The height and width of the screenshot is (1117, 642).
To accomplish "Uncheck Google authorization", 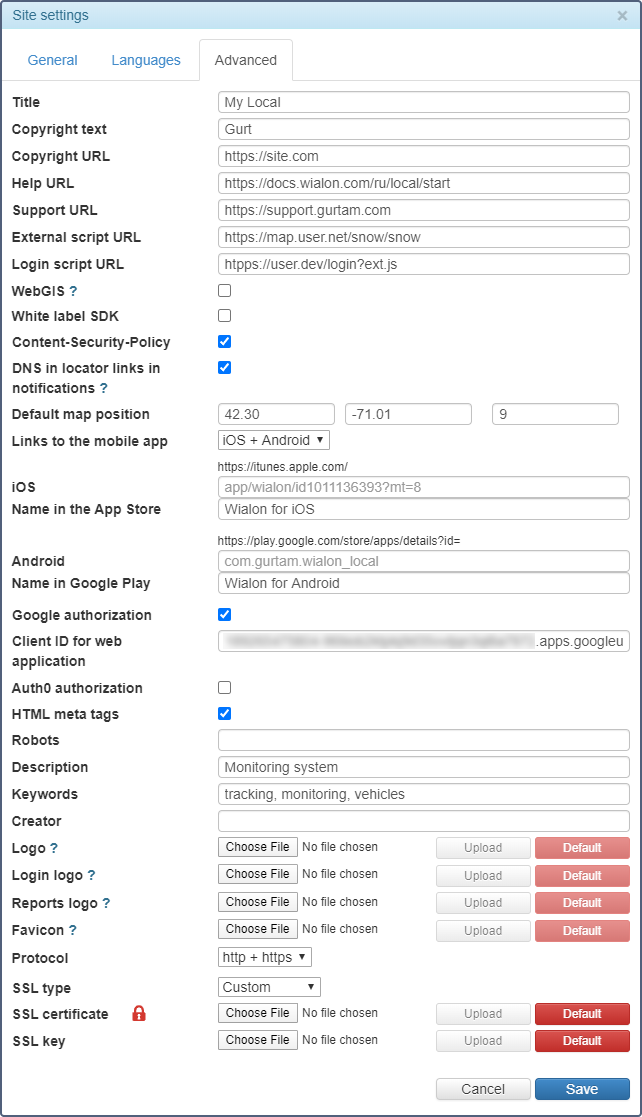I will click(x=225, y=614).
